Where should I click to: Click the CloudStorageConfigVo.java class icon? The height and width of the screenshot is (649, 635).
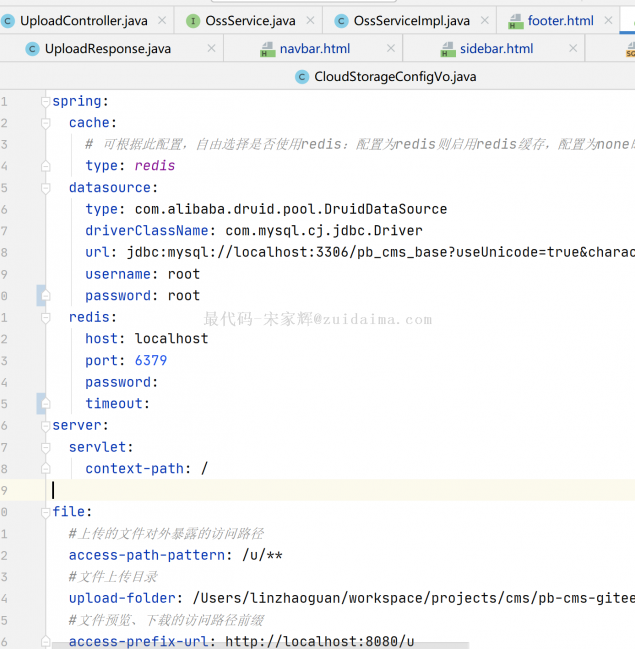302,77
